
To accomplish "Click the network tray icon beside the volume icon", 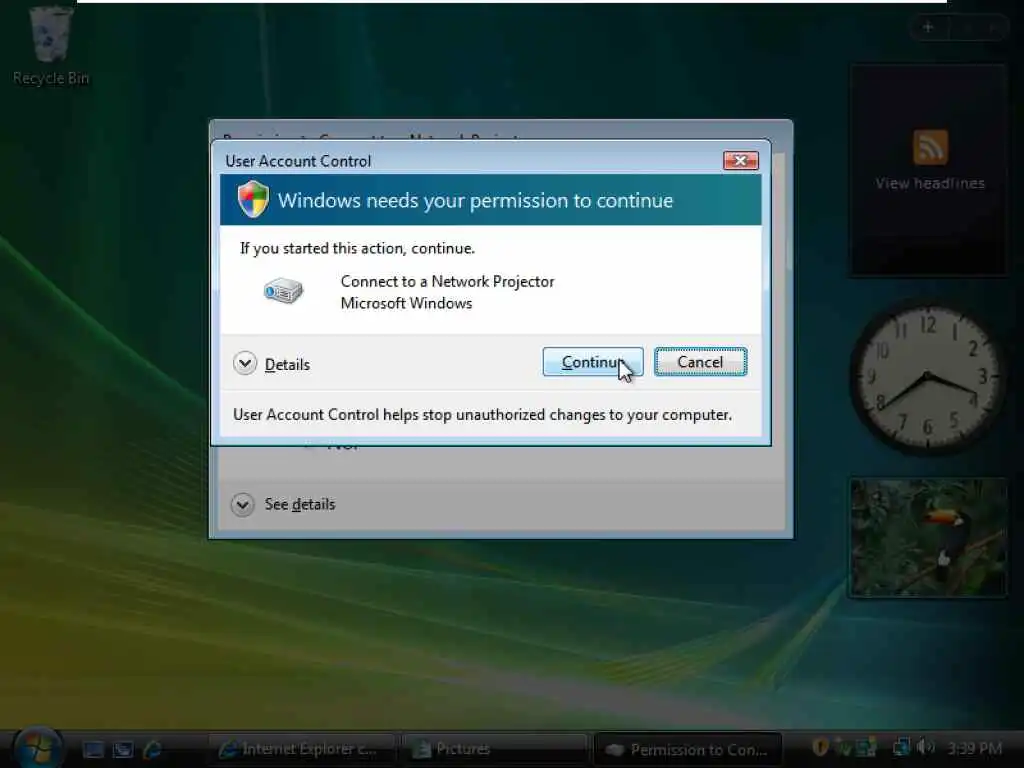I will click(x=901, y=746).
